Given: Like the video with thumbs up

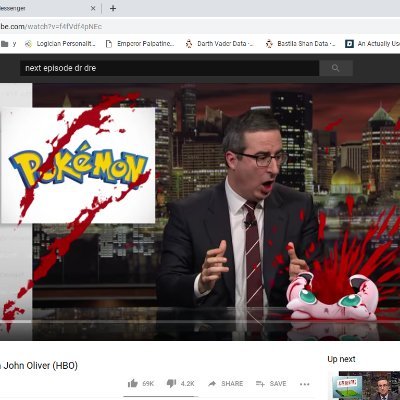Looking at the screenshot, I should tap(133, 383).
